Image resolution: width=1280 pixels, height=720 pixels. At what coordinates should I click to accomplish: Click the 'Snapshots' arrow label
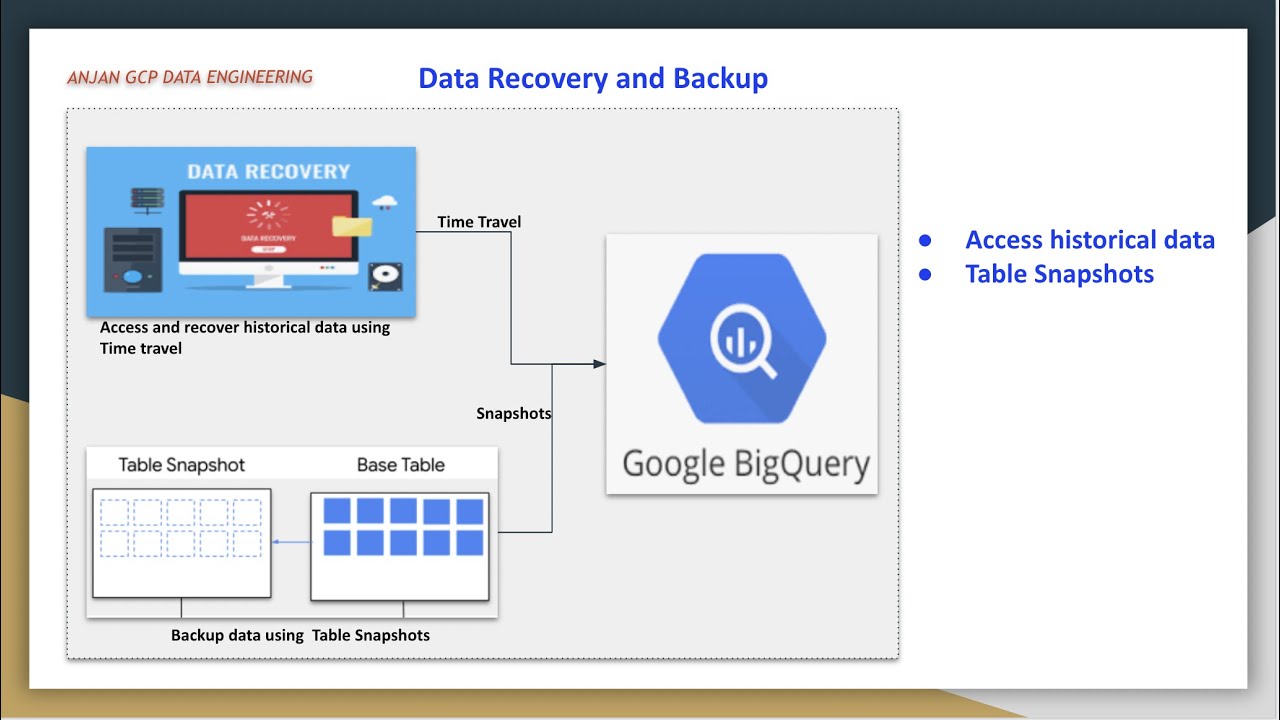click(514, 413)
